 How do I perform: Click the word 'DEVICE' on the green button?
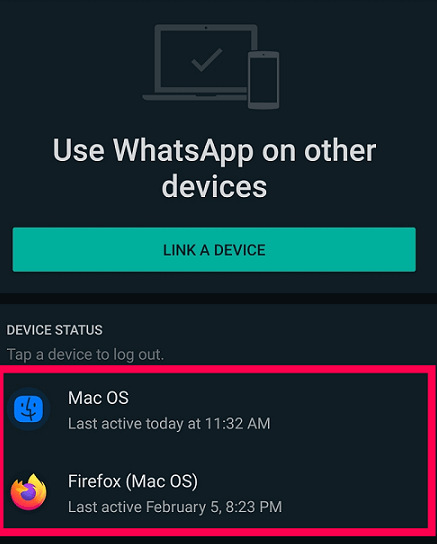pos(240,250)
